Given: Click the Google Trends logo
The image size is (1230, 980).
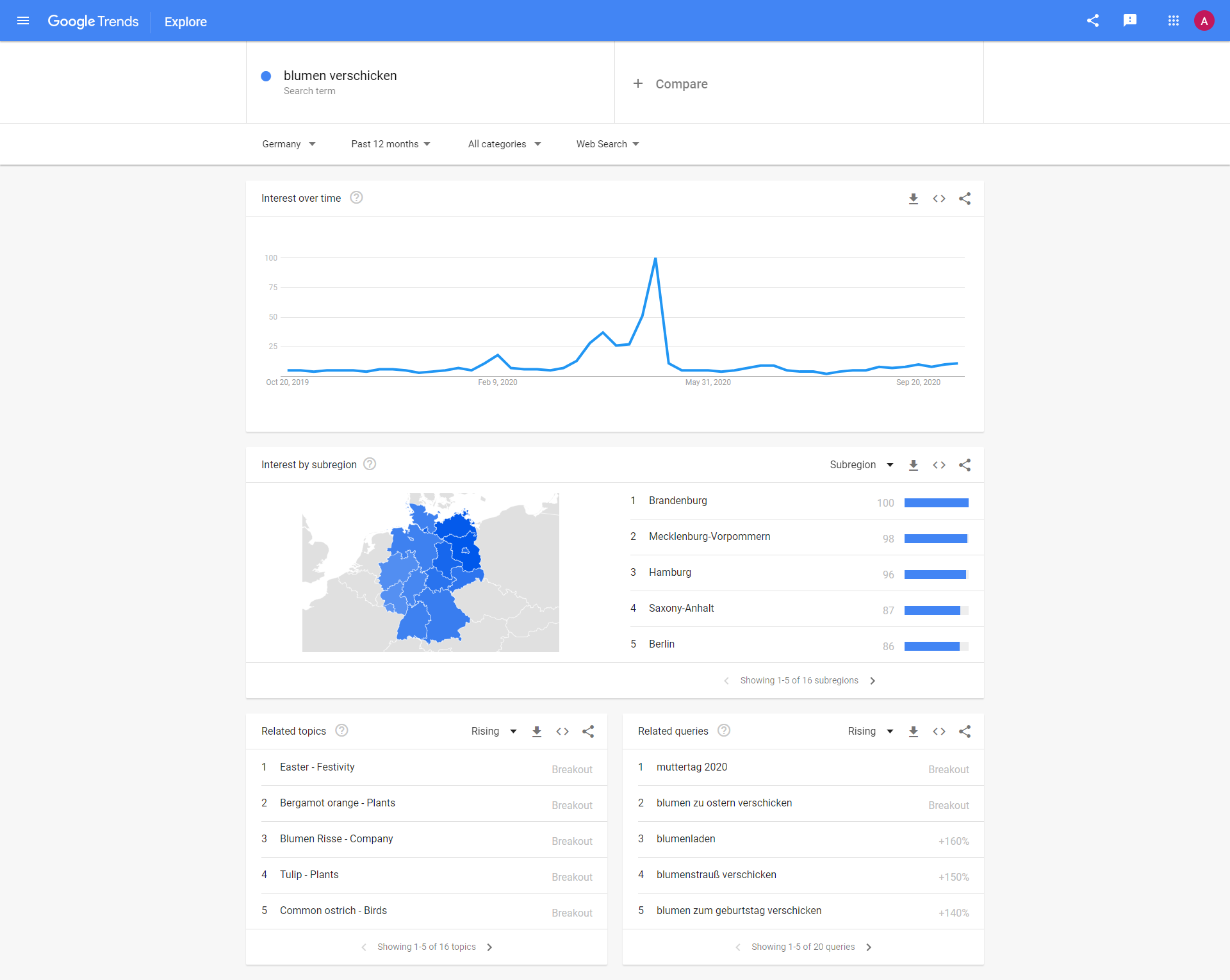Looking at the screenshot, I should pyautogui.click(x=93, y=21).
